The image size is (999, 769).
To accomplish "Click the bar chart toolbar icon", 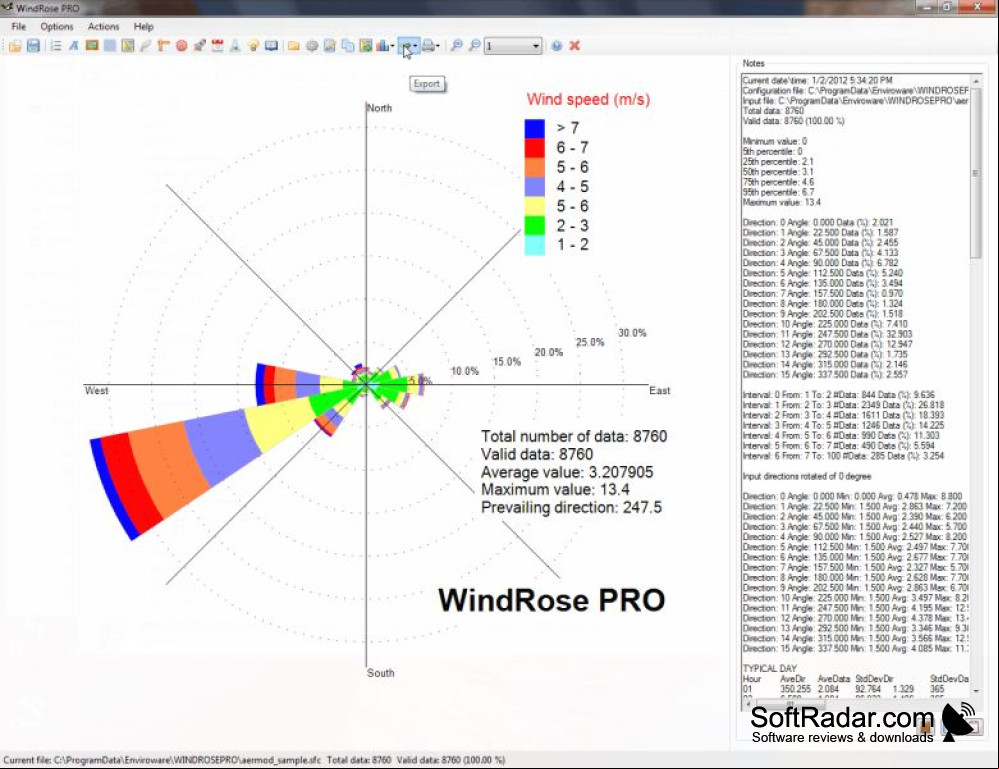I will point(382,46).
